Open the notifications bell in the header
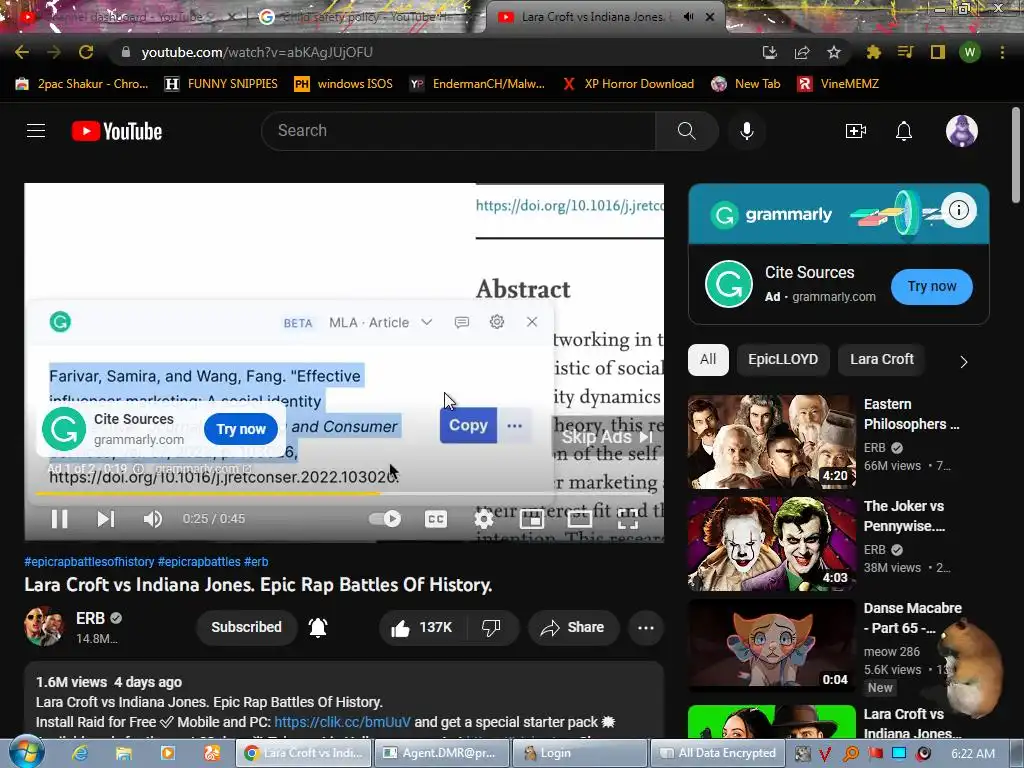The image size is (1024, 768). [904, 131]
